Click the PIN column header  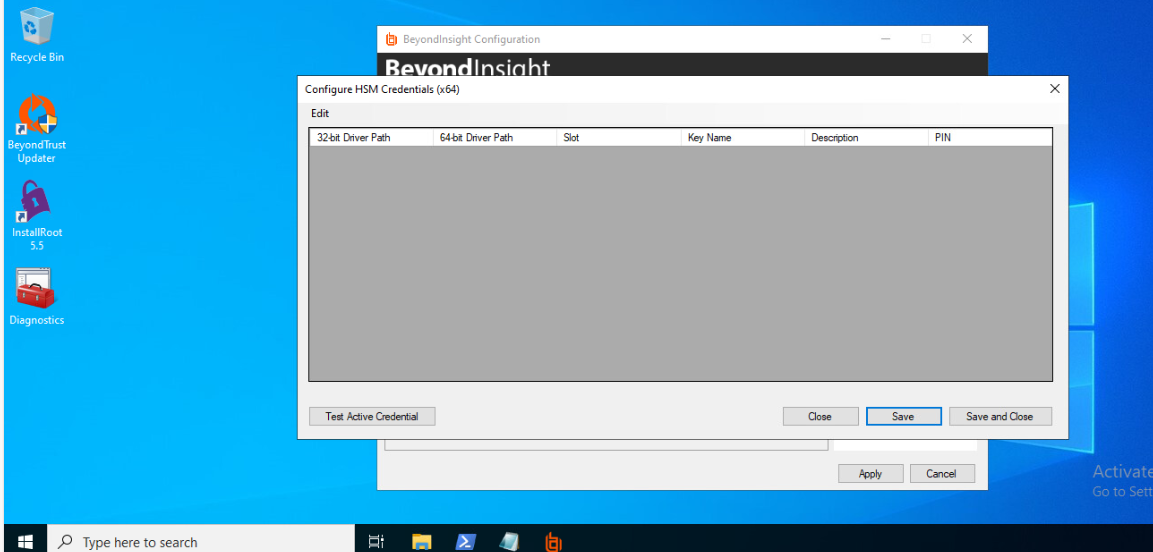tap(990, 137)
